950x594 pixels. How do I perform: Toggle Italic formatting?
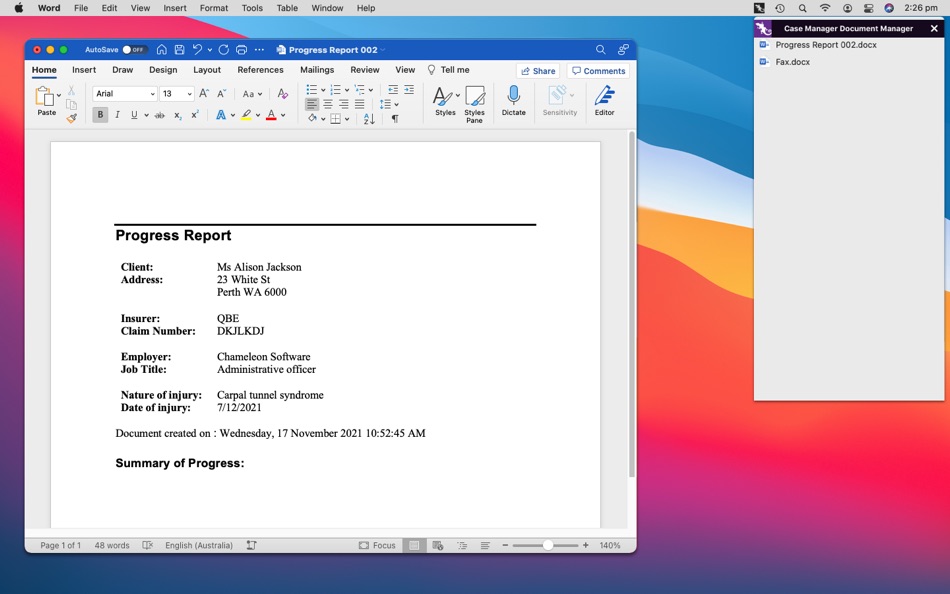[x=117, y=115]
